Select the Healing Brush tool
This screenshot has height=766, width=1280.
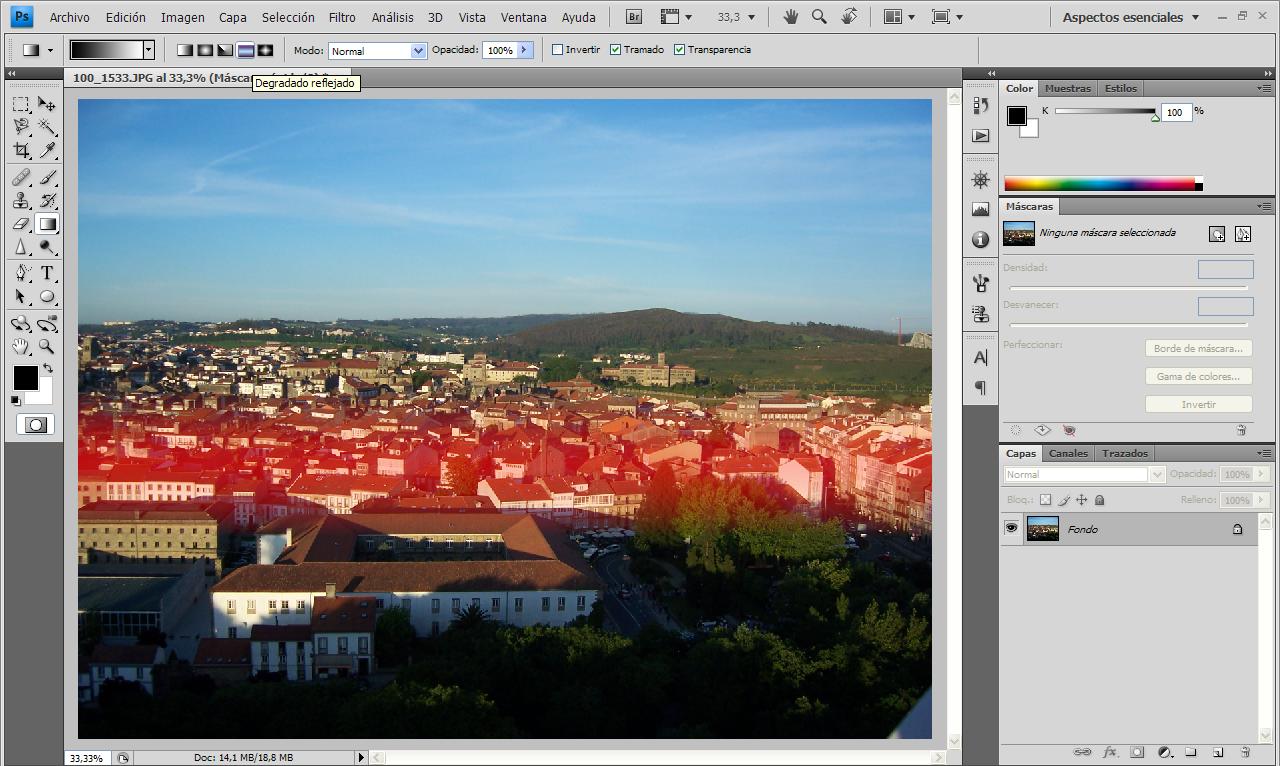(22, 177)
